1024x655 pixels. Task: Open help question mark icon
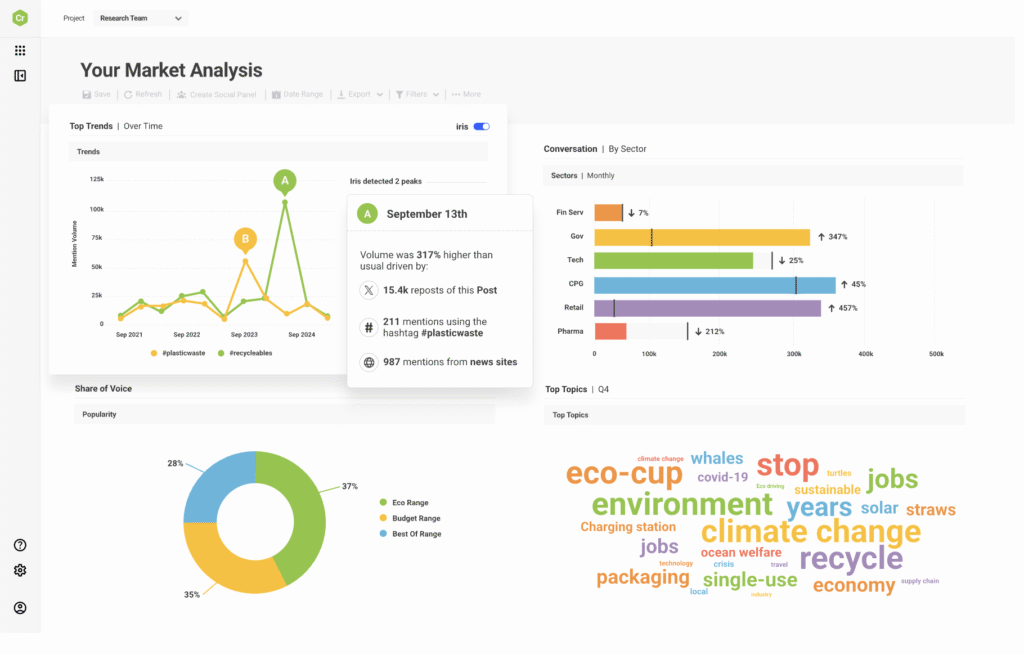click(x=20, y=545)
